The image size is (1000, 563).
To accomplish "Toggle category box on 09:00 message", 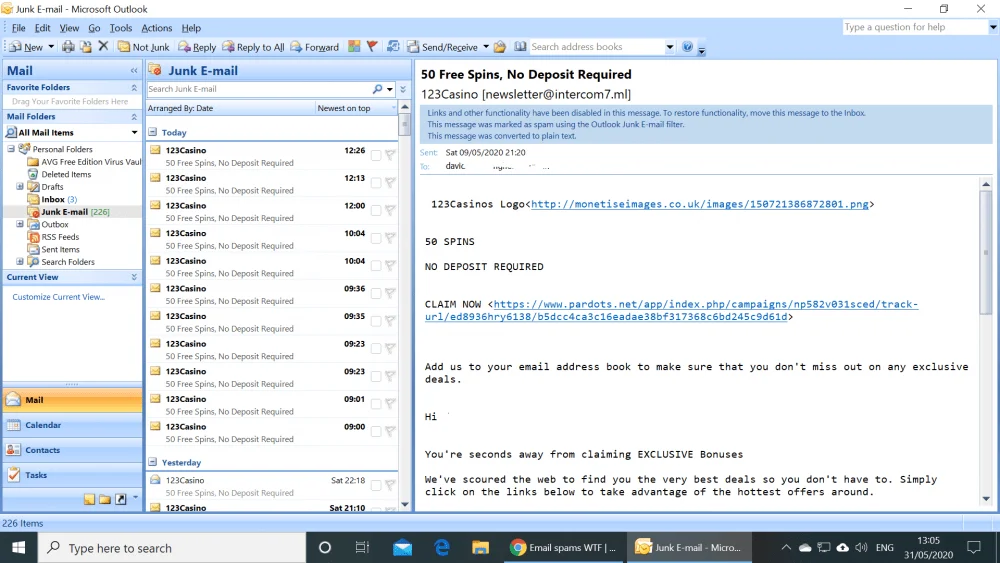I will 376,432.
